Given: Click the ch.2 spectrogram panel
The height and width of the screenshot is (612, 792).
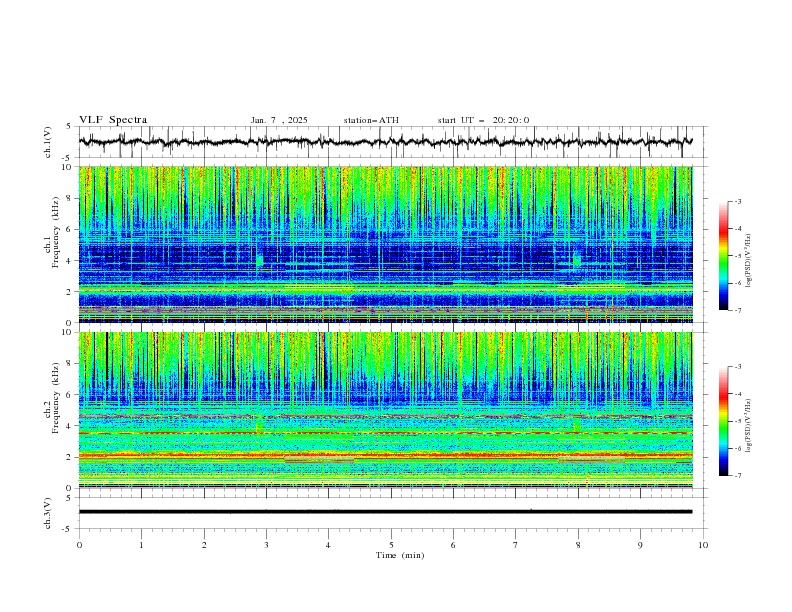Looking at the screenshot, I should (x=386, y=410).
